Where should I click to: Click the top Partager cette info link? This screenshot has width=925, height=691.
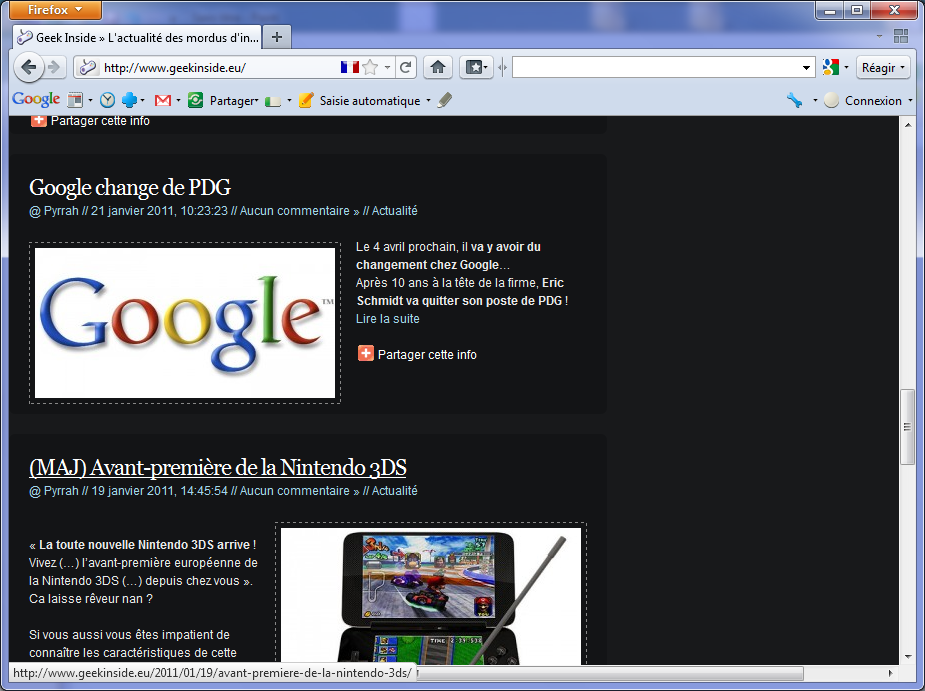(100, 120)
